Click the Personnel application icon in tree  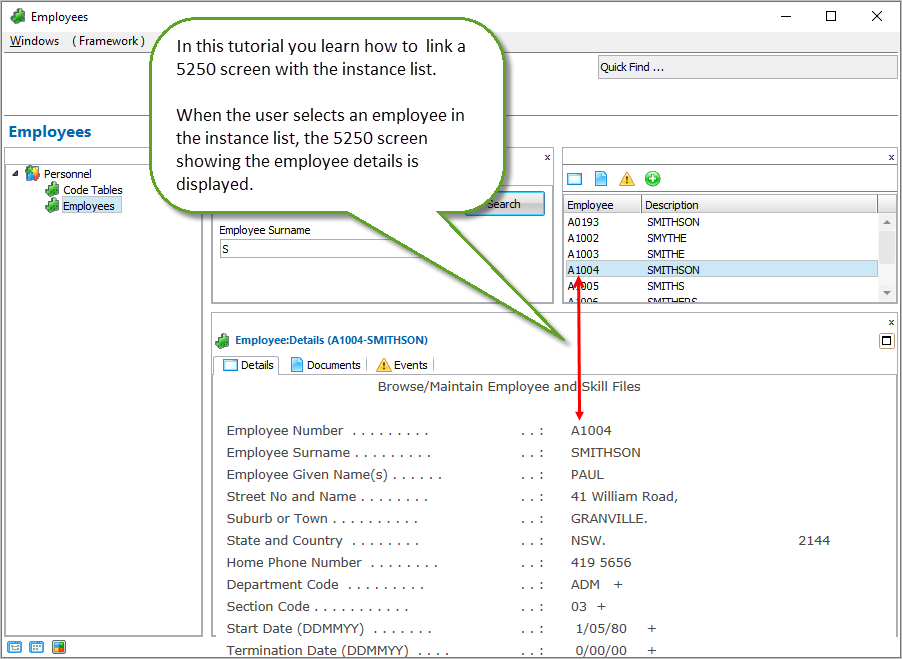(x=33, y=173)
